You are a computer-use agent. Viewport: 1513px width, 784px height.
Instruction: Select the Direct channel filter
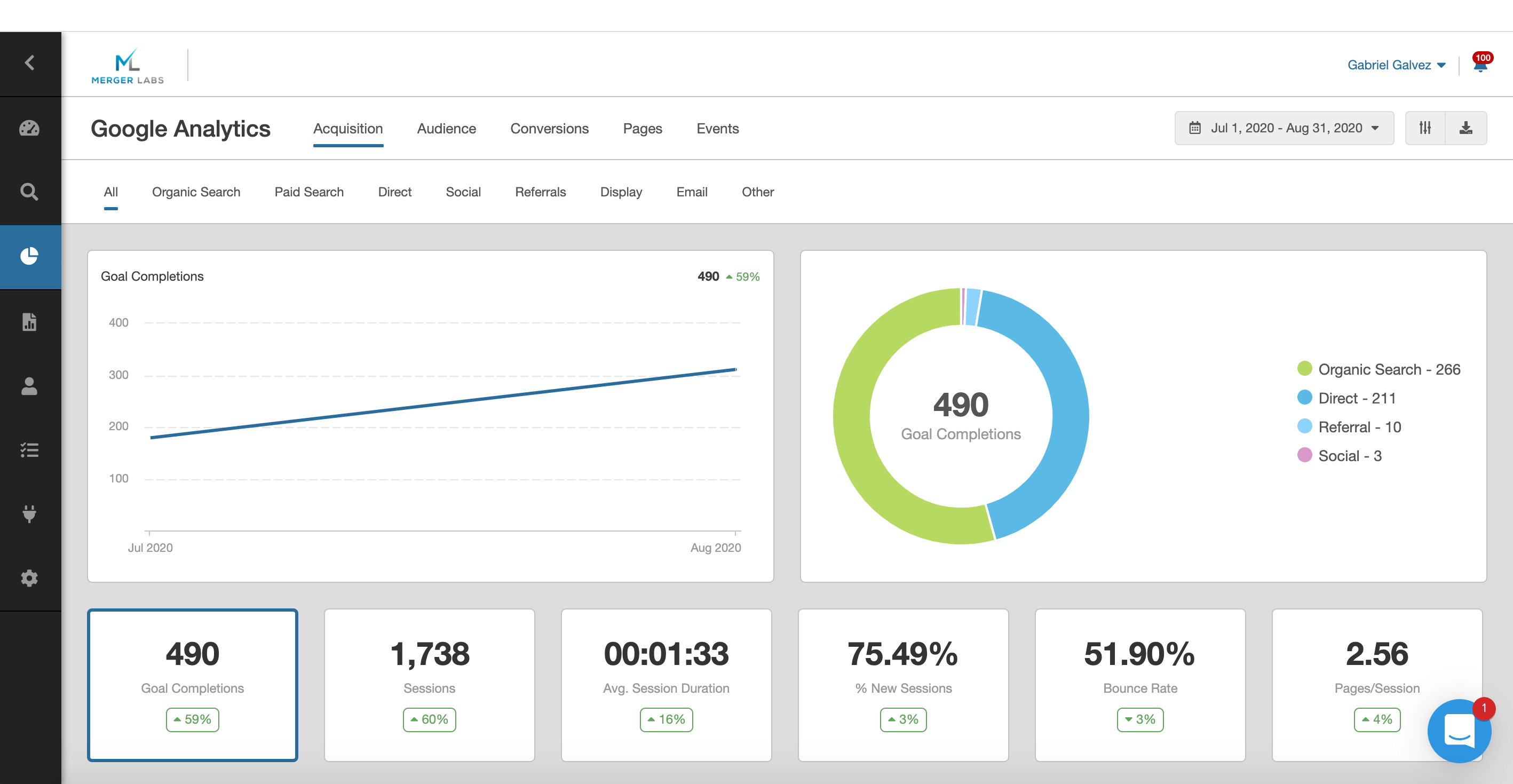point(395,192)
